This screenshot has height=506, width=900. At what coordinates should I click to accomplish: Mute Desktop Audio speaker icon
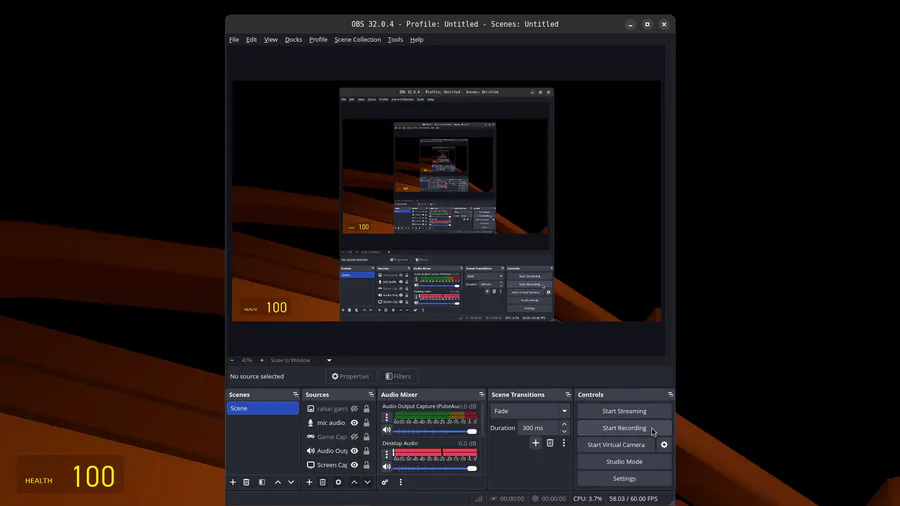(387, 467)
